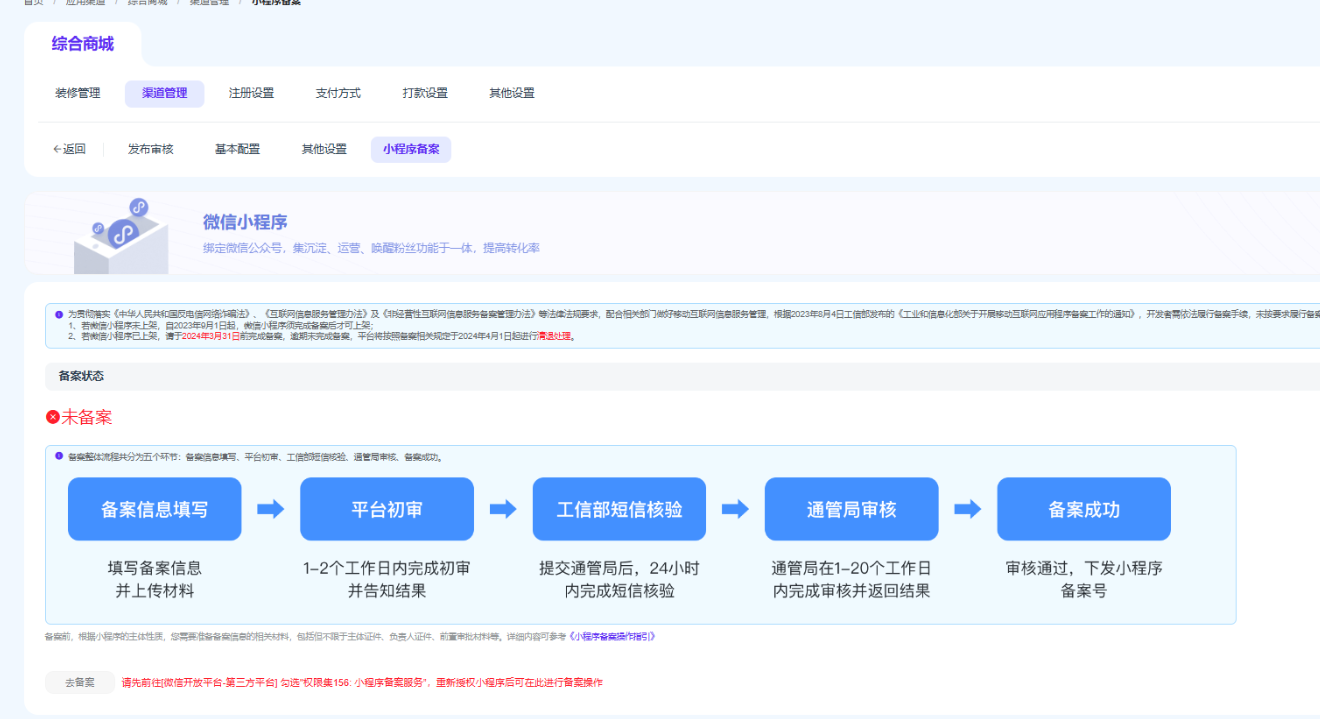This screenshot has height=719, width=1320.
Task: Select the 支付方式 tab
Action: [x=338, y=93]
